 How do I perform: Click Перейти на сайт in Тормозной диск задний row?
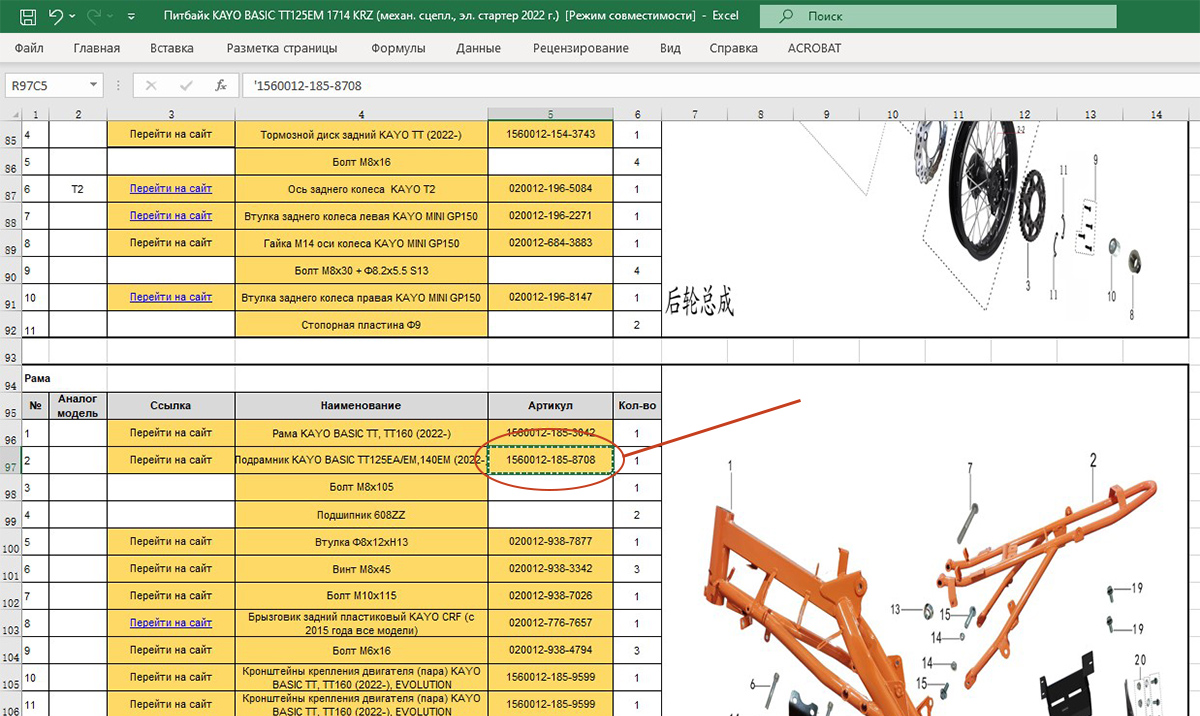tap(171, 134)
